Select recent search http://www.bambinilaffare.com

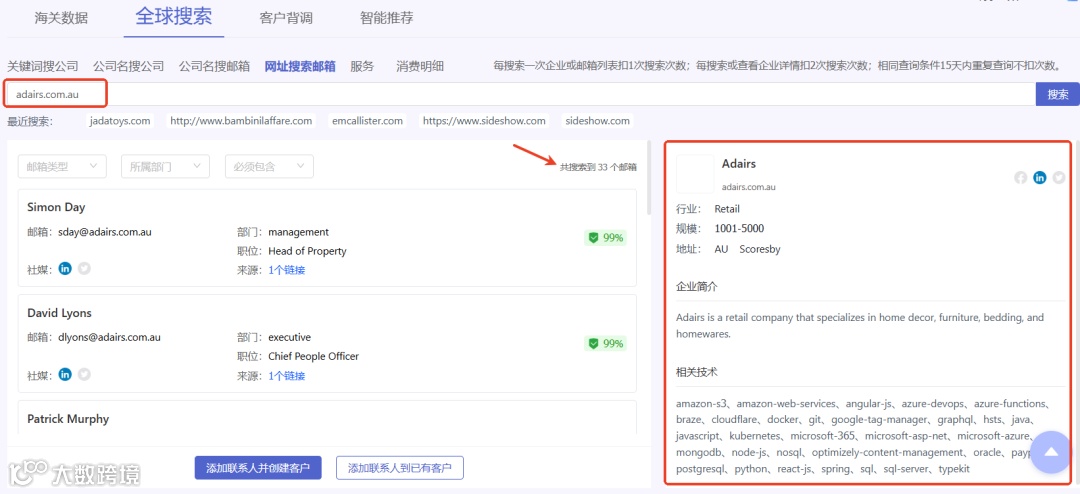[241, 121]
